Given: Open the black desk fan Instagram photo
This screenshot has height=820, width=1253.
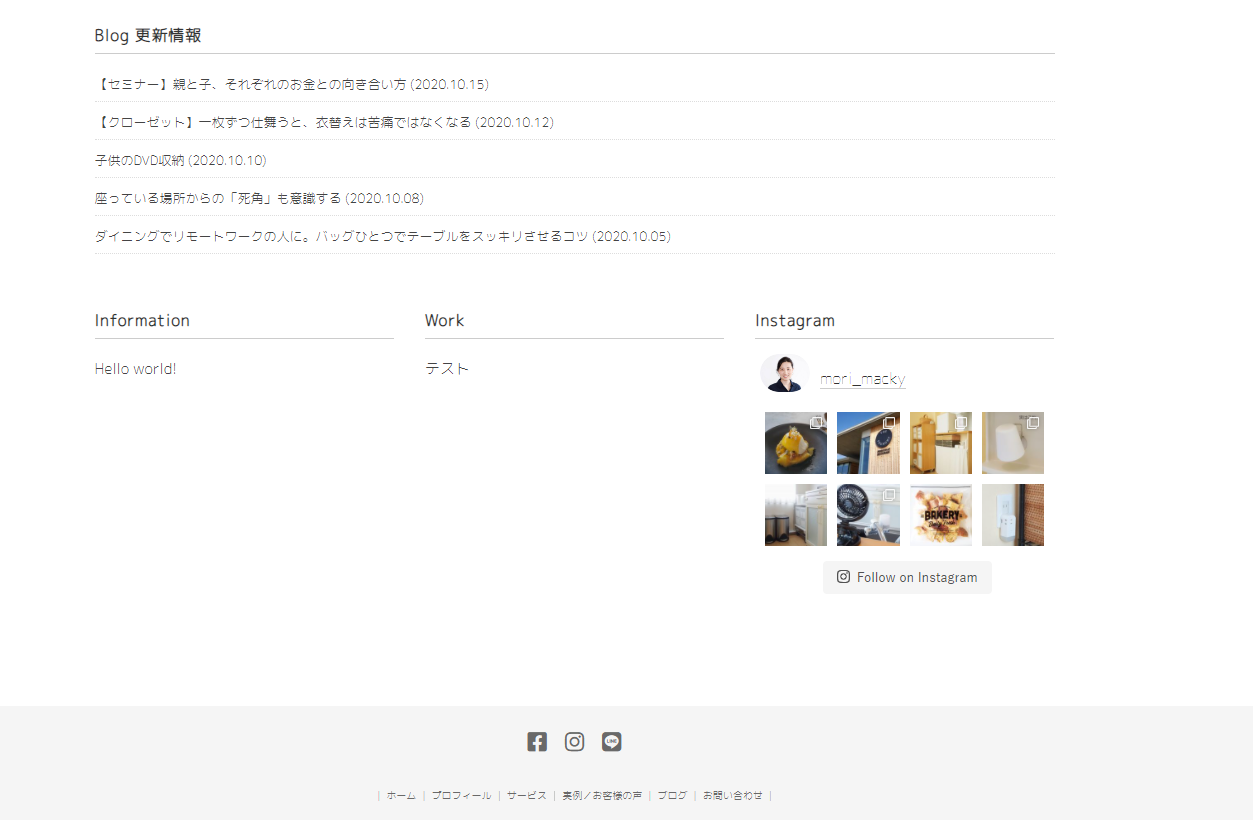Looking at the screenshot, I should (x=868, y=515).
